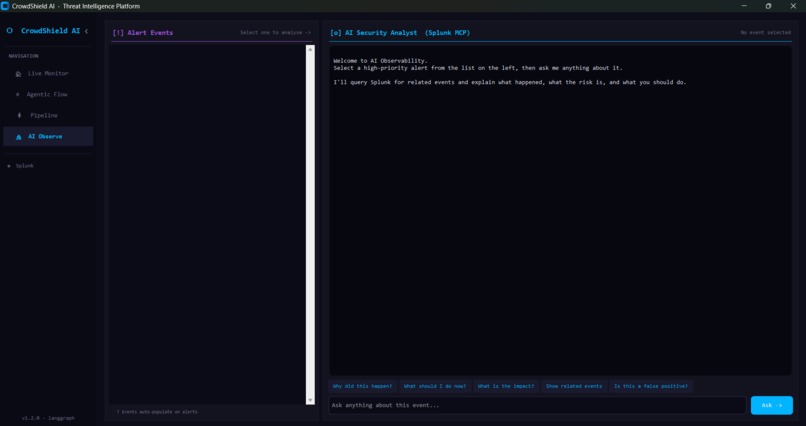This screenshot has width=806, height=426.
Task: Click the Alert Events panel heading
Action: click(142, 33)
